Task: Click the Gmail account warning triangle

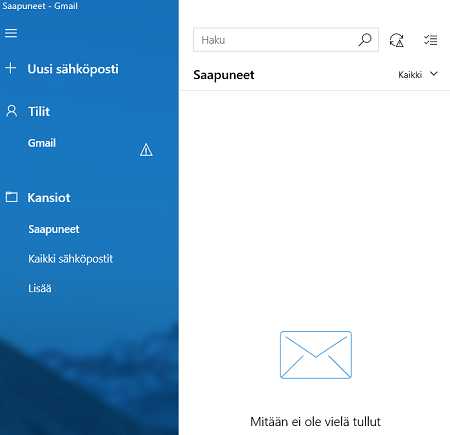Action: 146,150
